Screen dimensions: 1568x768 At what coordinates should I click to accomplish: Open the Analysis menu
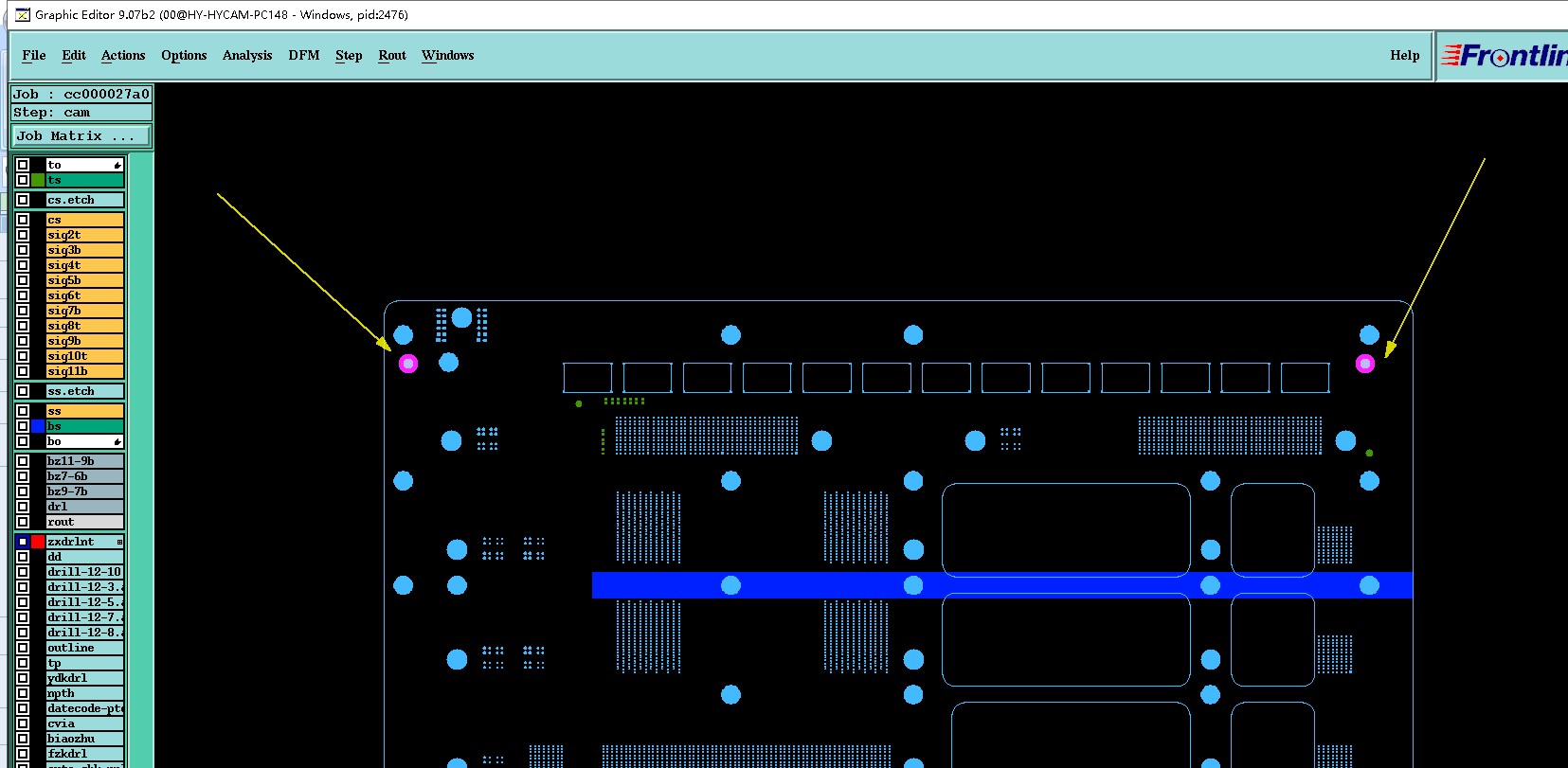(247, 56)
